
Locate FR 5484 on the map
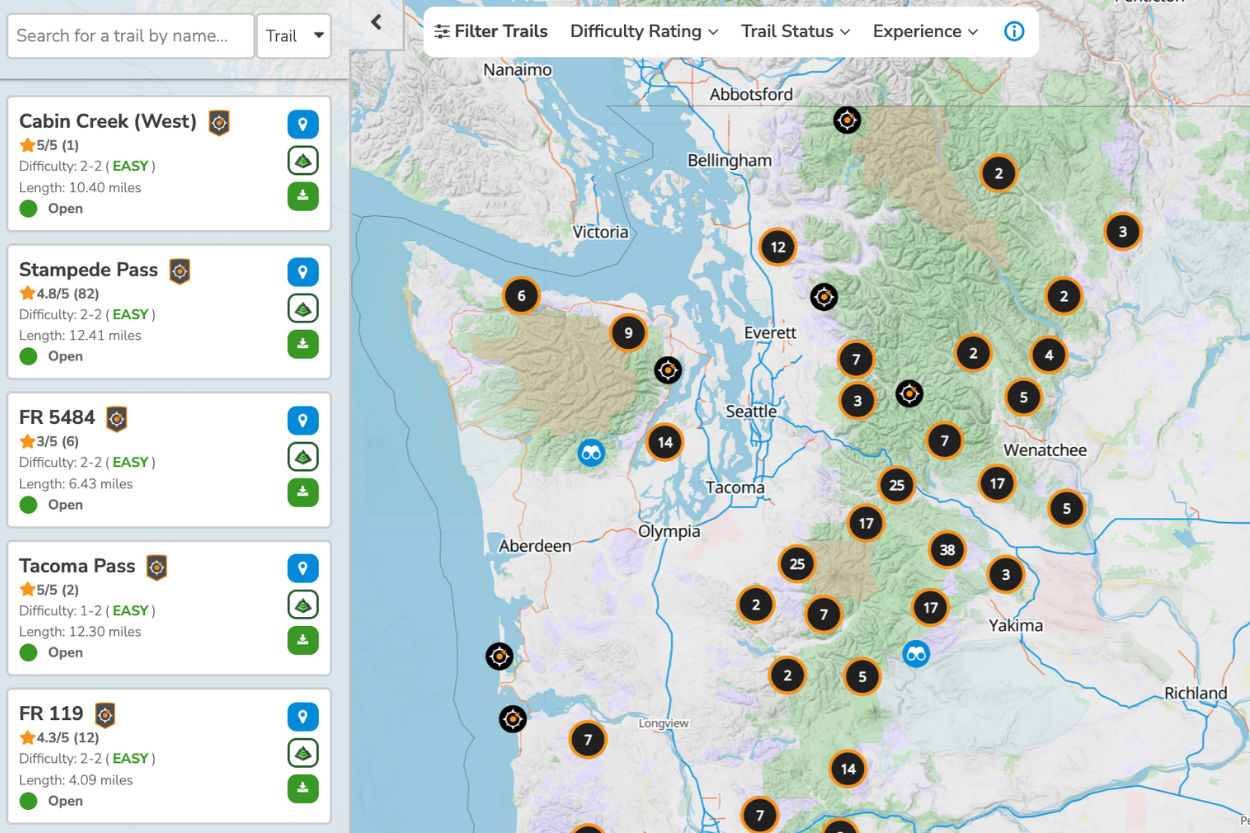303,420
